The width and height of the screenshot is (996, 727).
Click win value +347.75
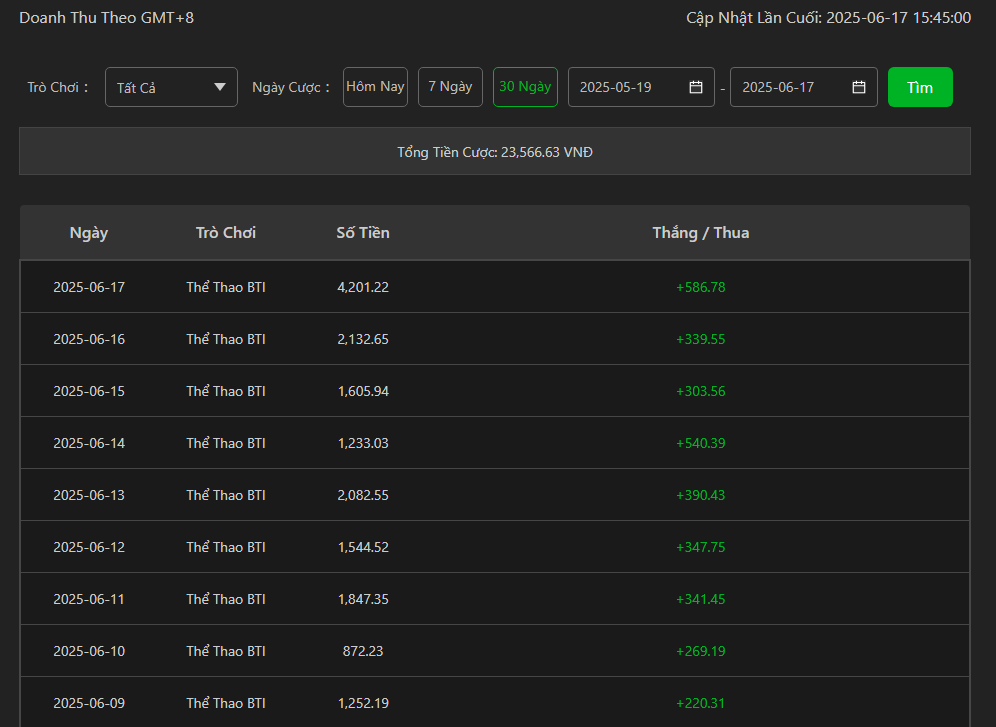click(701, 547)
